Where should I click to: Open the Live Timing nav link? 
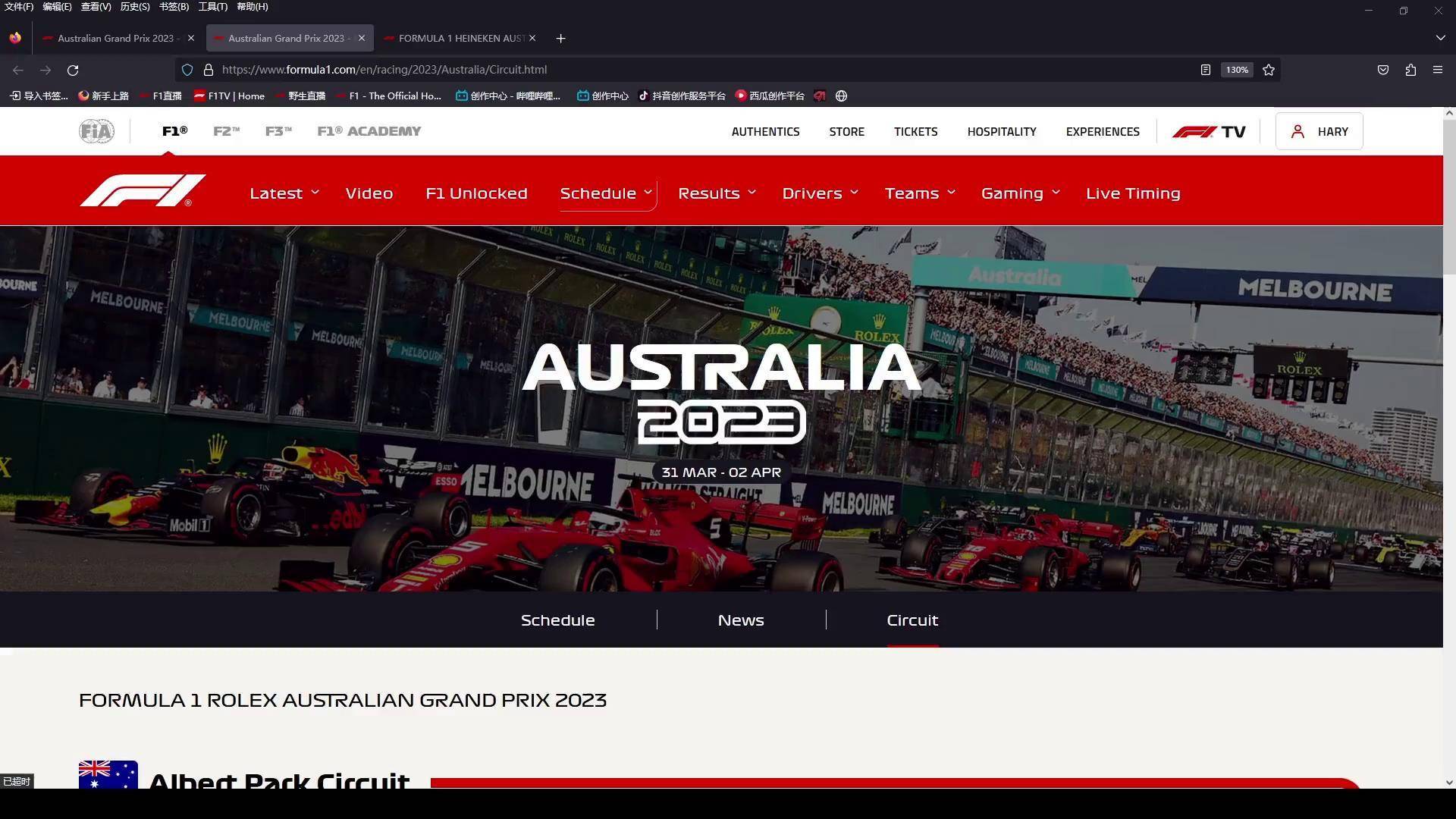pos(1133,193)
